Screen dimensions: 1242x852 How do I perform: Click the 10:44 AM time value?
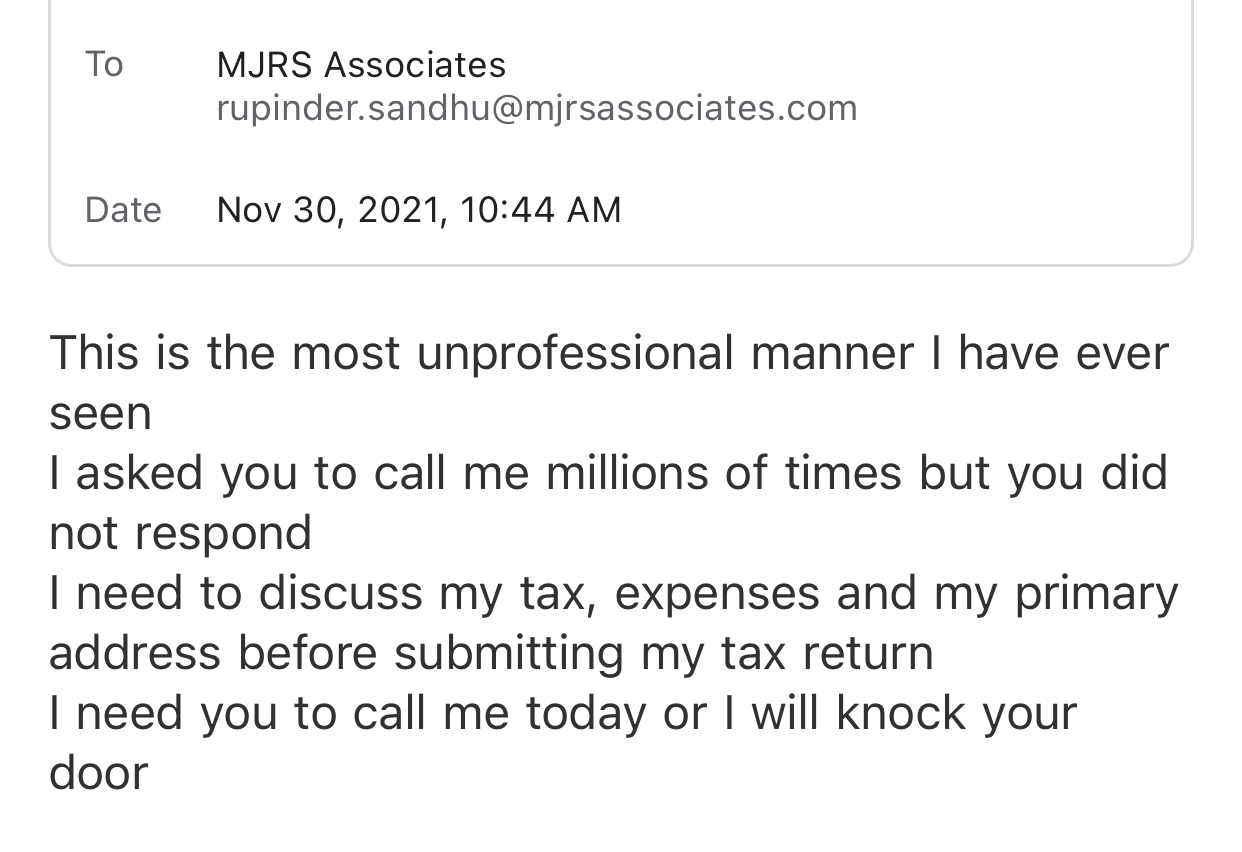(x=541, y=210)
